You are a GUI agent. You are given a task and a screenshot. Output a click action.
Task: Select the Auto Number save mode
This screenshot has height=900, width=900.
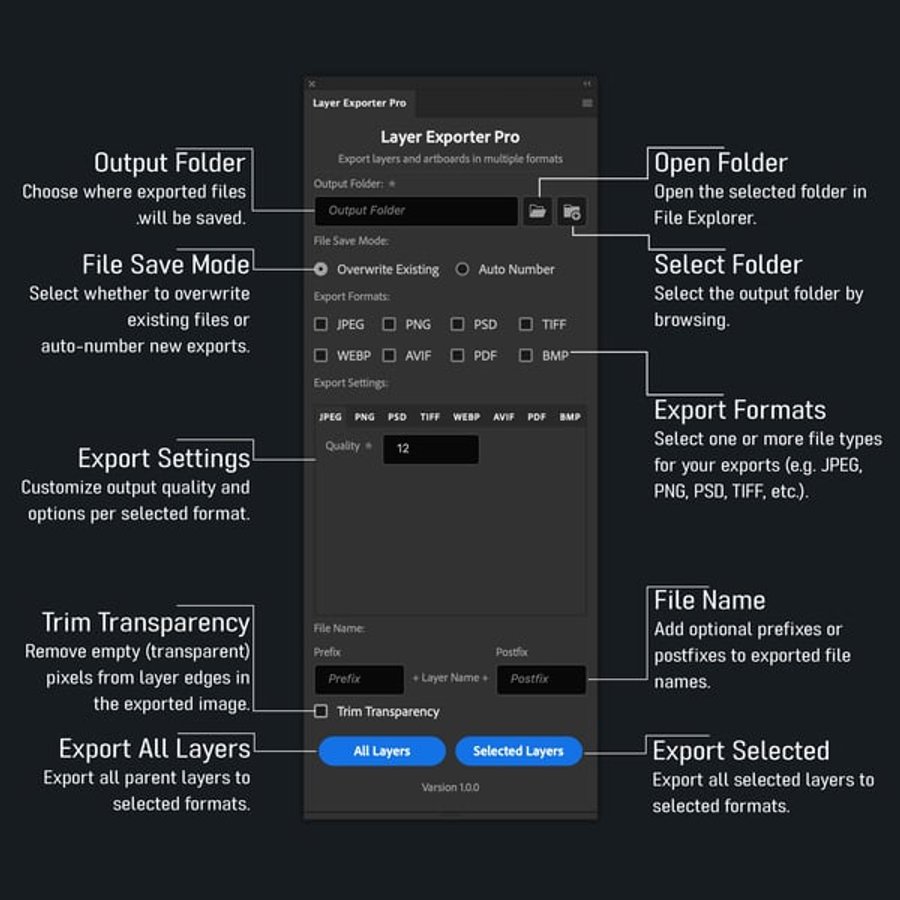click(x=462, y=269)
